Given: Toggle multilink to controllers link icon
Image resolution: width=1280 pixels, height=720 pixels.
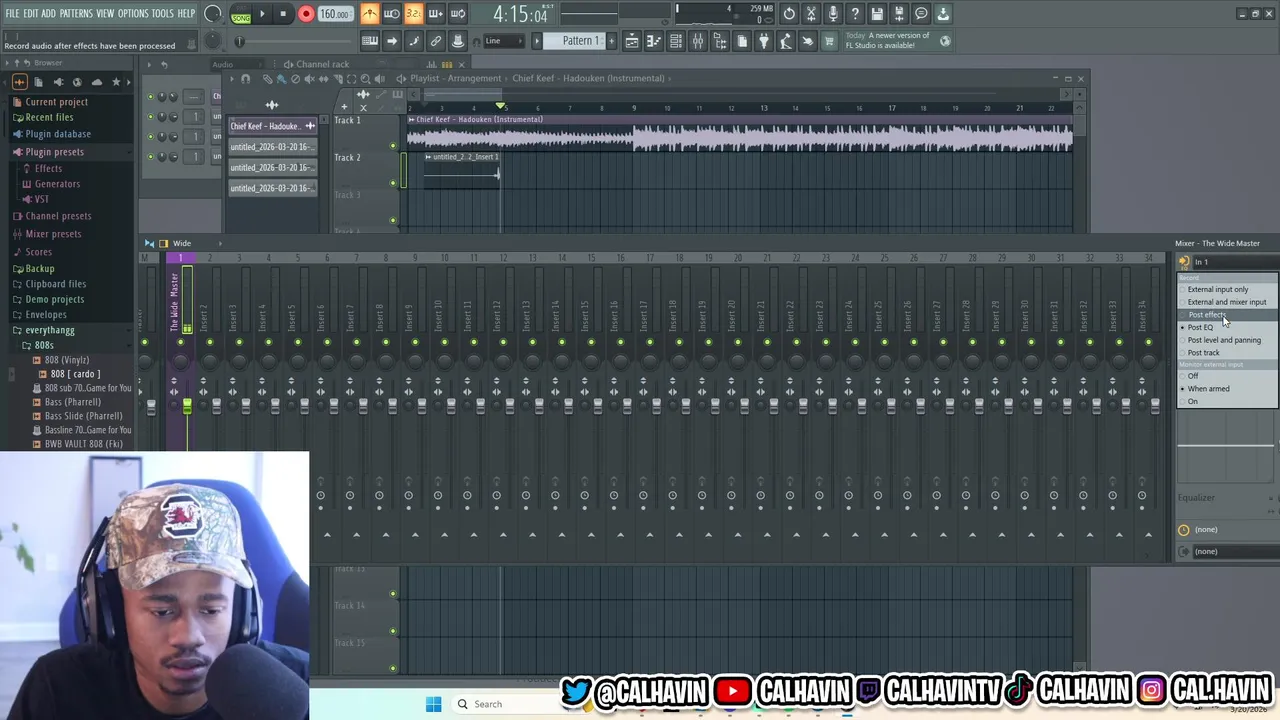Looking at the screenshot, I should pyautogui.click(x=436, y=41).
